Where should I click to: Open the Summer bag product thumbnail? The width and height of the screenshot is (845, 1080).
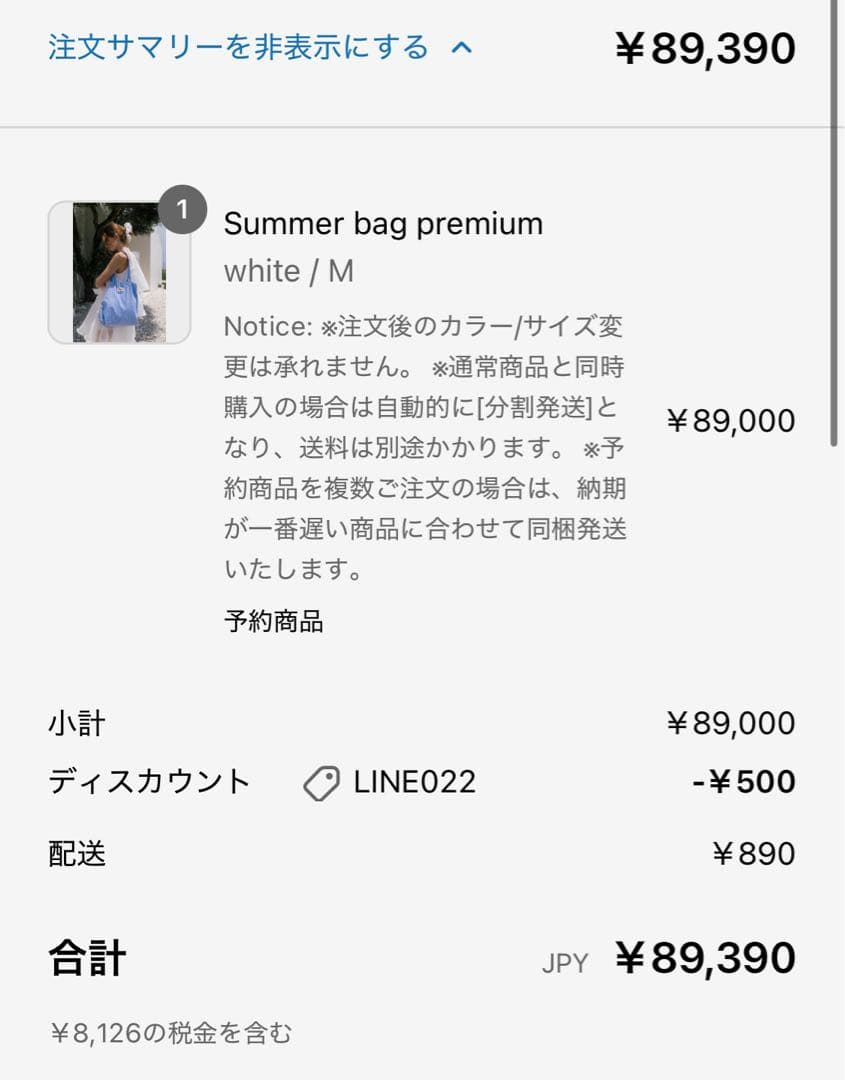(119, 272)
